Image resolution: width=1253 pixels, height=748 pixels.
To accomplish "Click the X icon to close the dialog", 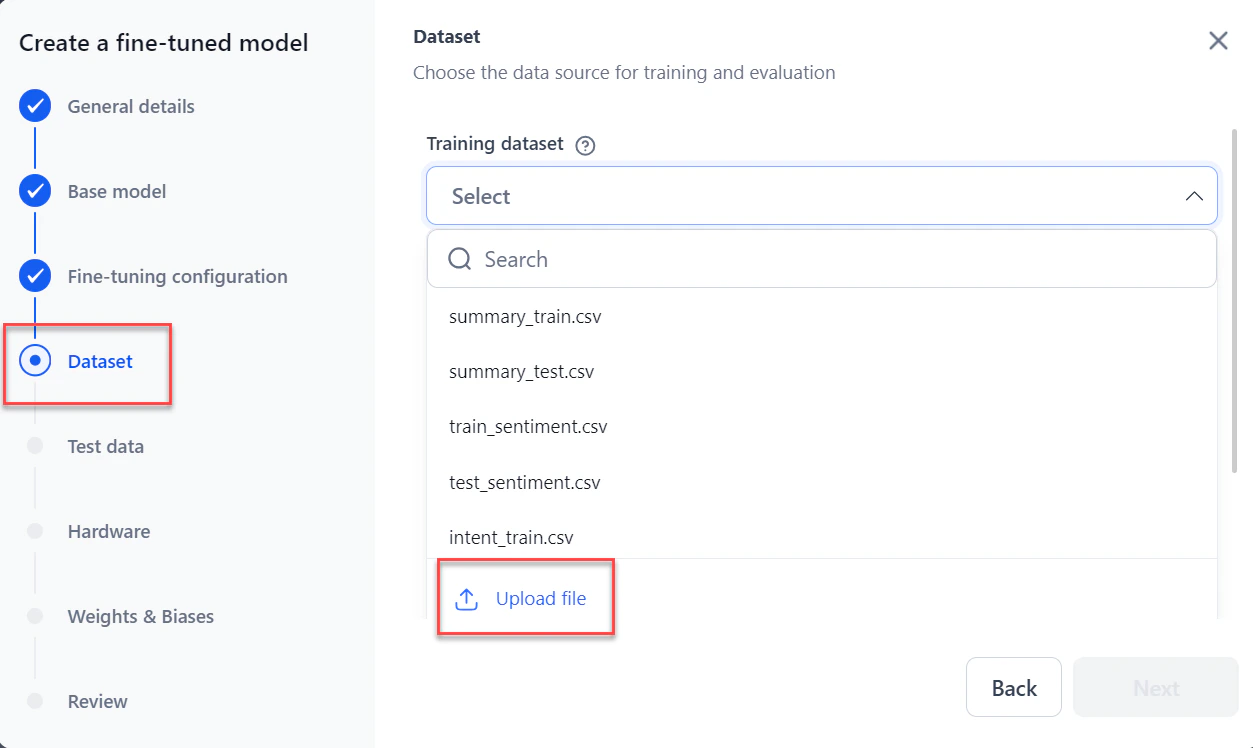I will tap(1218, 40).
